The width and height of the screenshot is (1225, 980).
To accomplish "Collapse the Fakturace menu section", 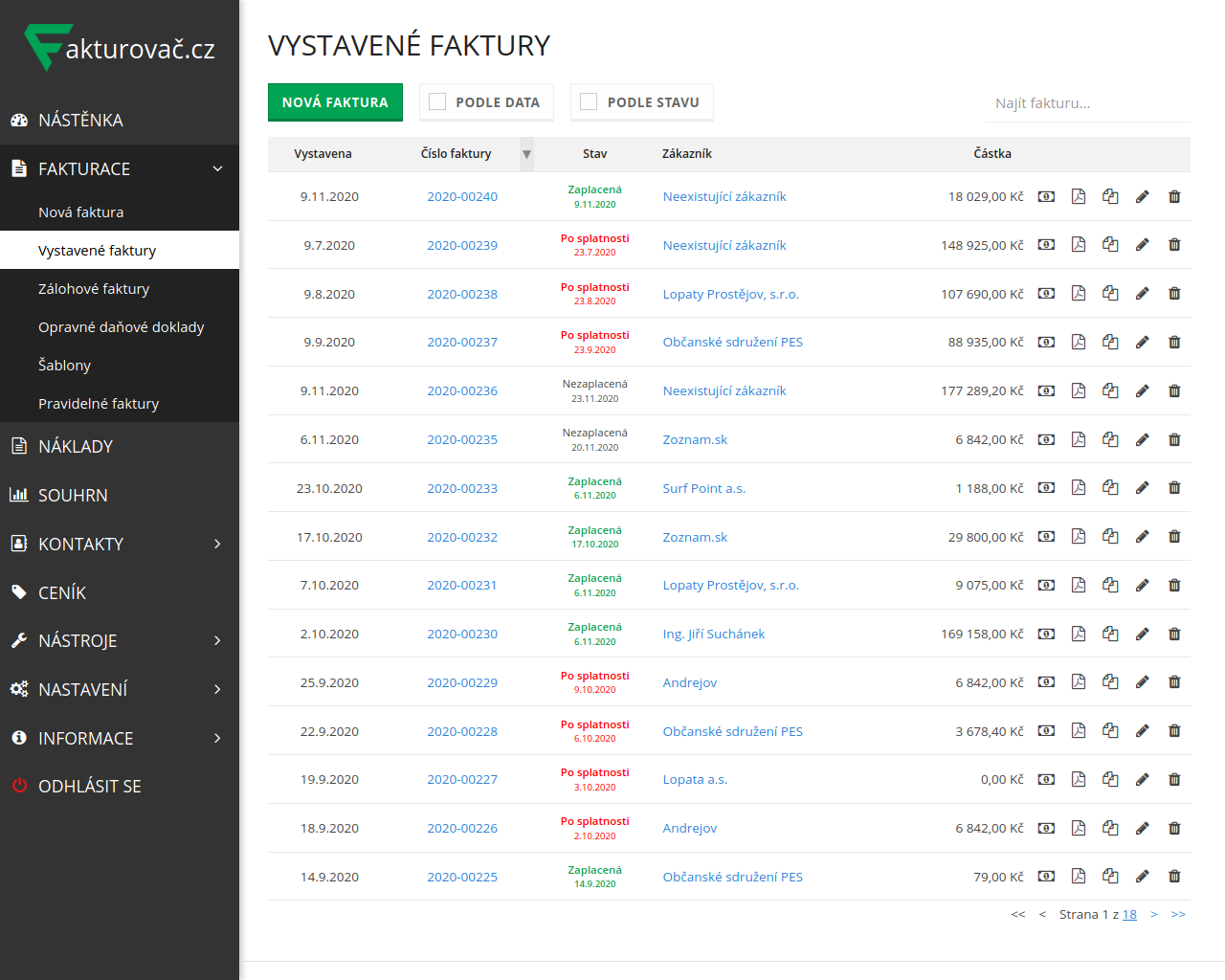I will [217, 169].
